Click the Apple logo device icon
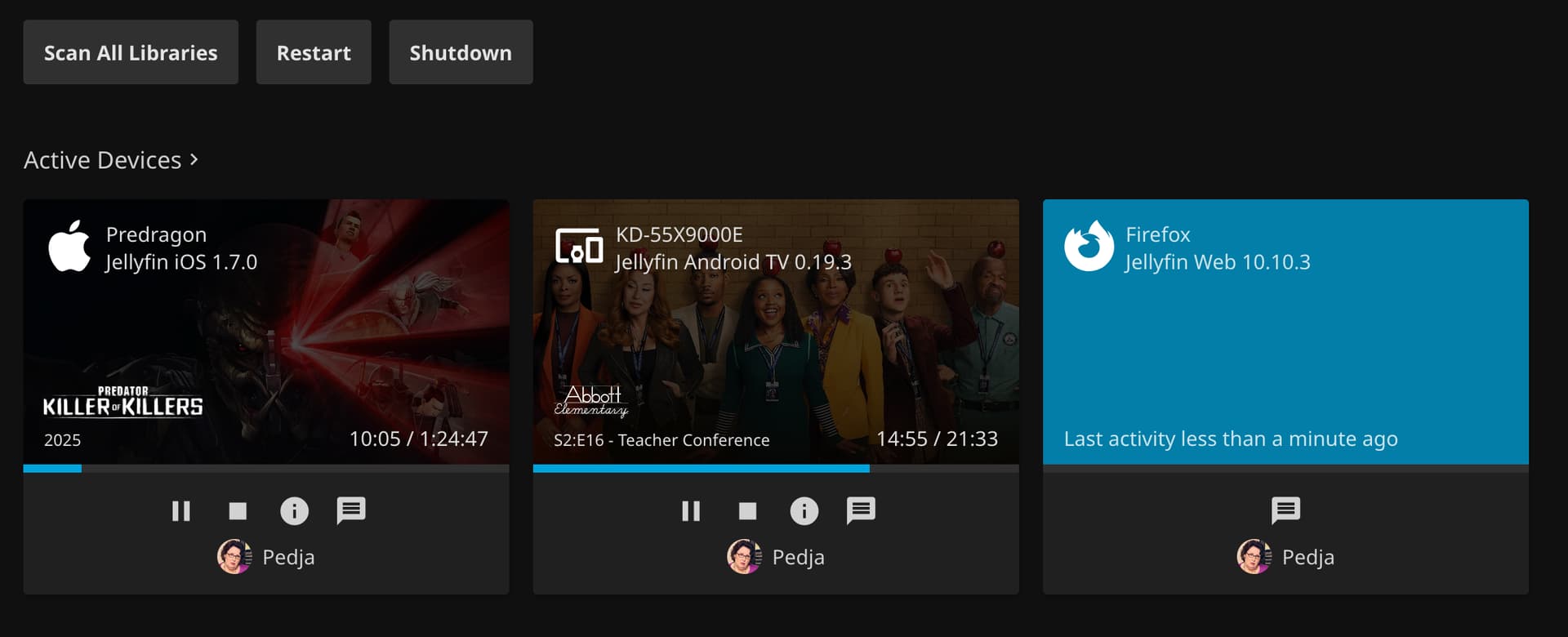The image size is (1568, 637). 69,247
